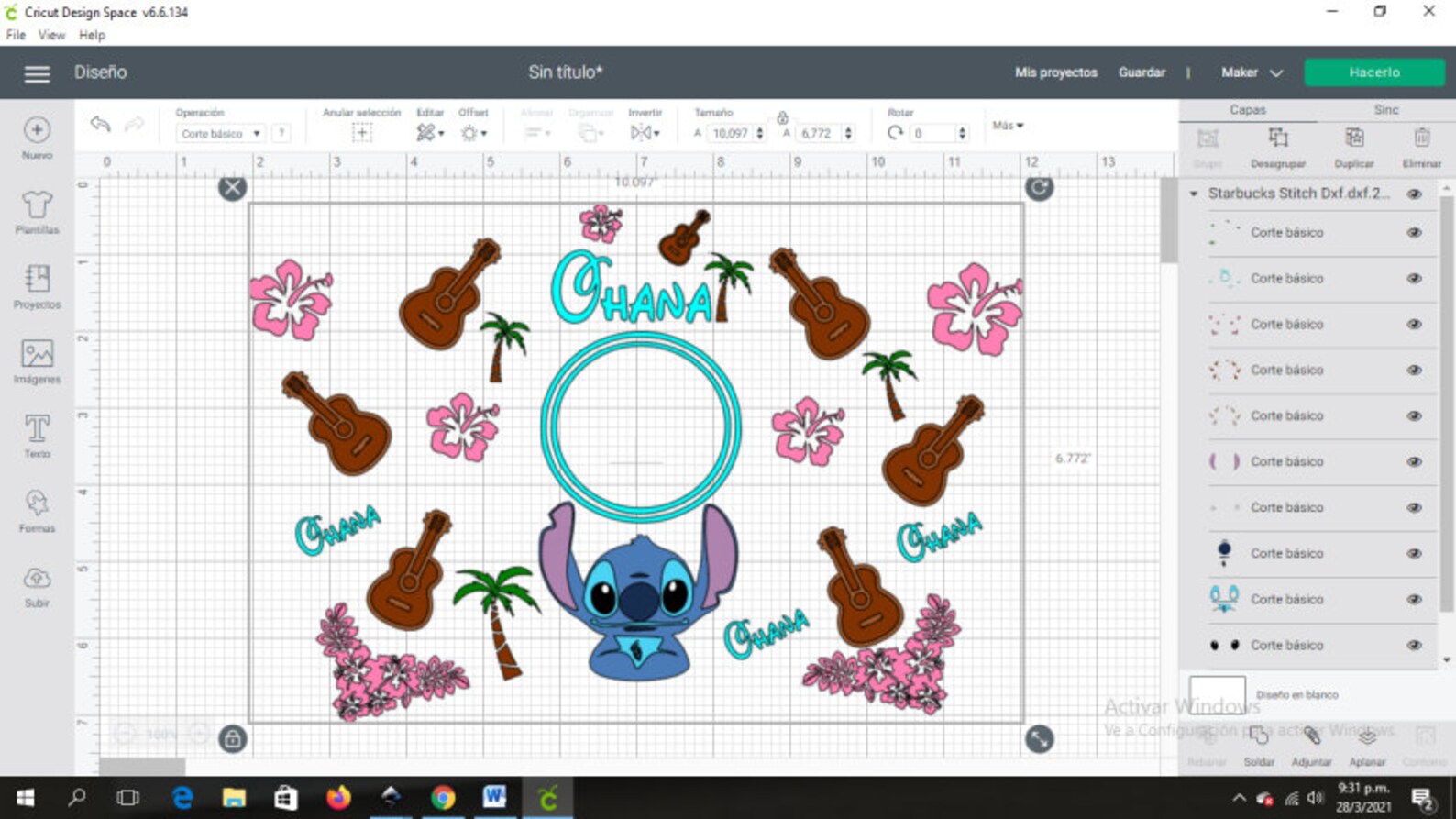The width and height of the screenshot is (1456, 819).
Task: Switch to the Capas tab
Action: (x=1248, y=110)
